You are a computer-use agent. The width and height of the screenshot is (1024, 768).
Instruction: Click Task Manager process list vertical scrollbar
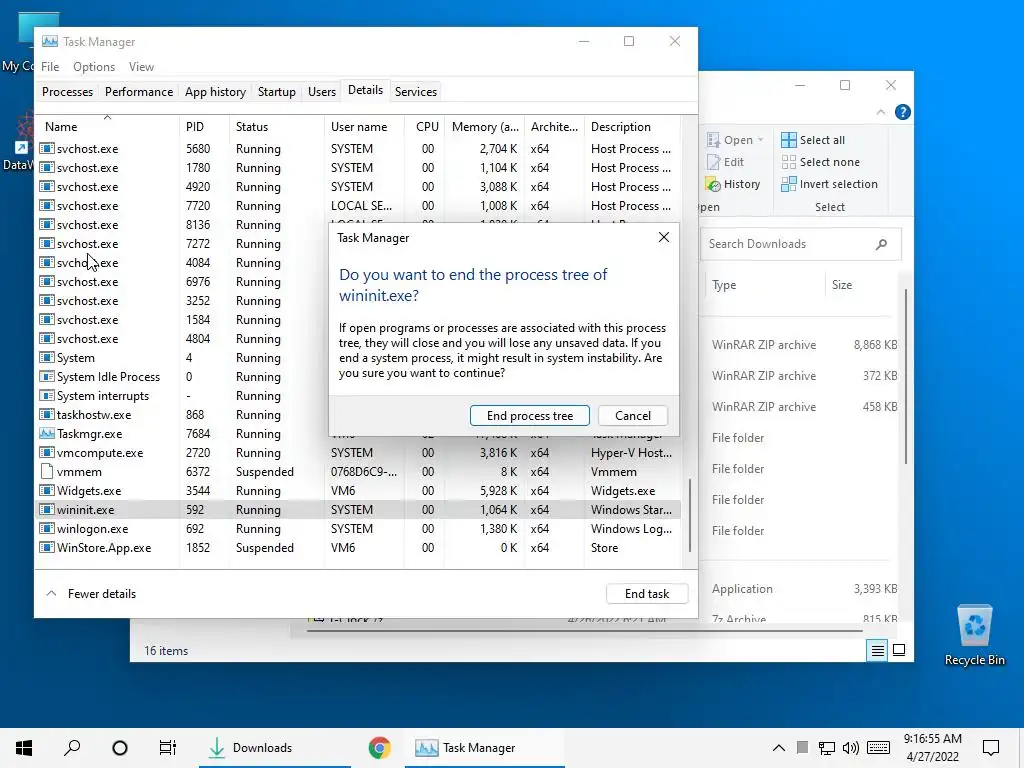tap(689, 517)
